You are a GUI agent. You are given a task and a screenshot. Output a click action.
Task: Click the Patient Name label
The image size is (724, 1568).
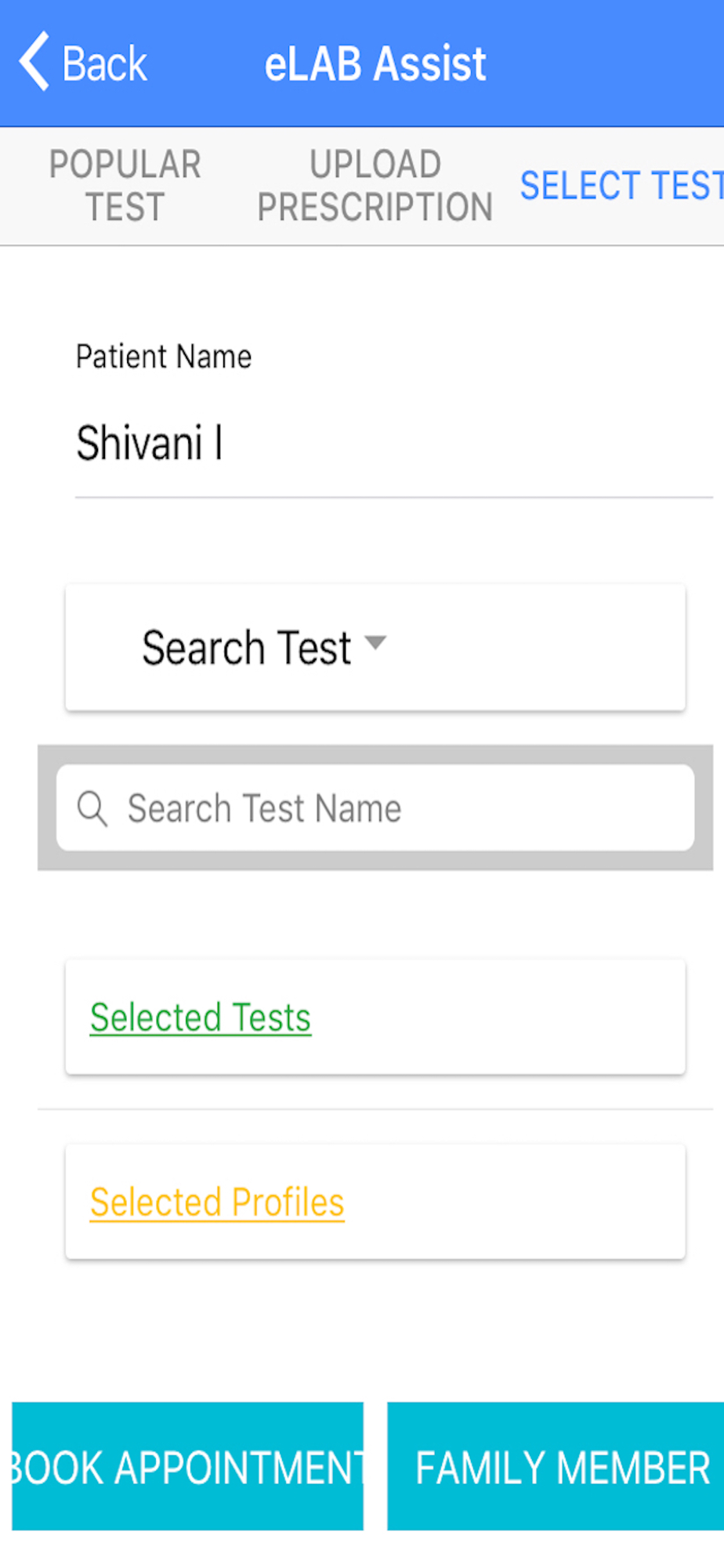coord(164,357)
